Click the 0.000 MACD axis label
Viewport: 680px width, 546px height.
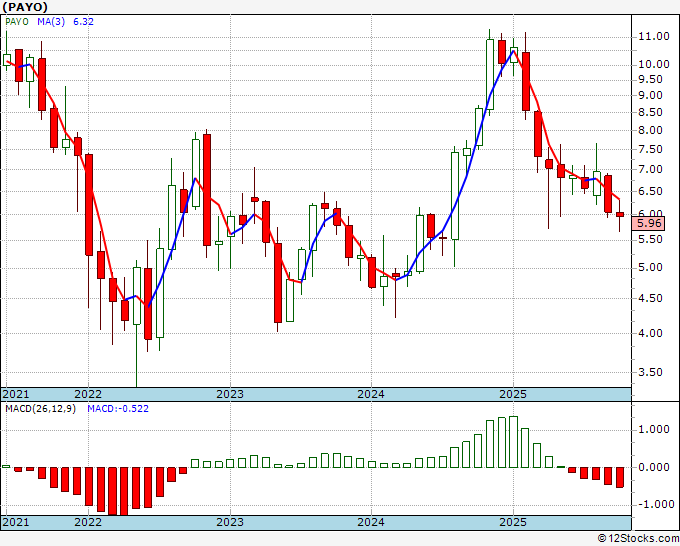pyautogui.click(x=654, y=467)
